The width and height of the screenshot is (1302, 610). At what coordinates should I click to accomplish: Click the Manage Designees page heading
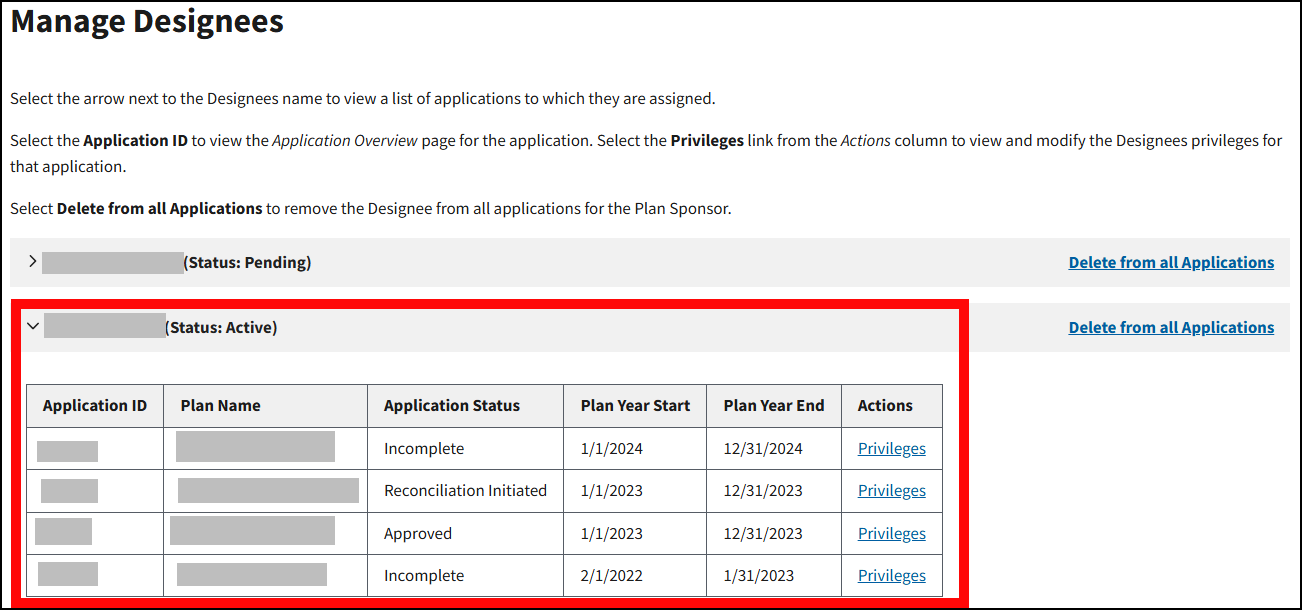tap(147, 22)
